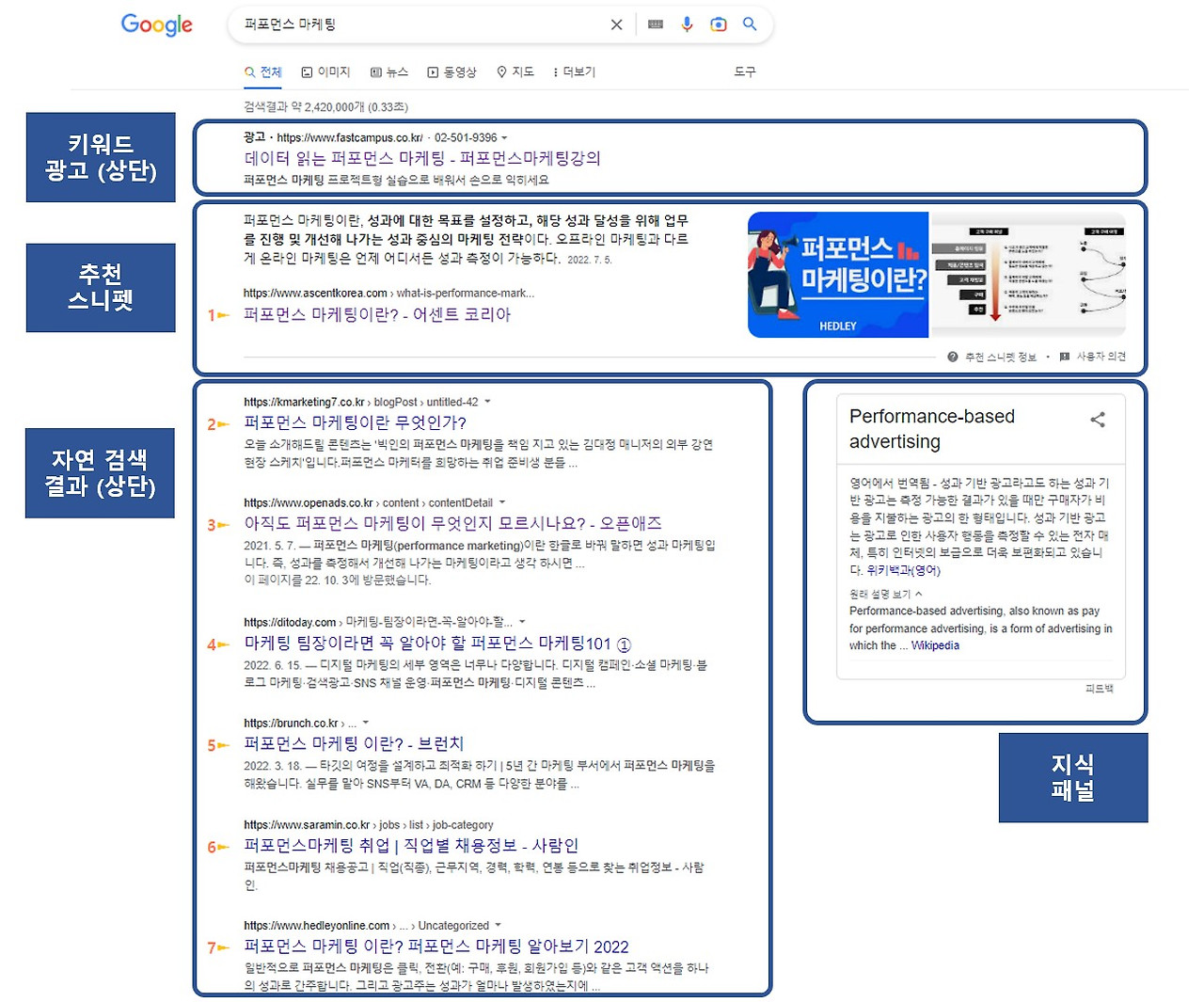1204x1002 pixels.
Task: Open the 사람인 job listing result
Action: pyautogui.click(x=411, y=845)
